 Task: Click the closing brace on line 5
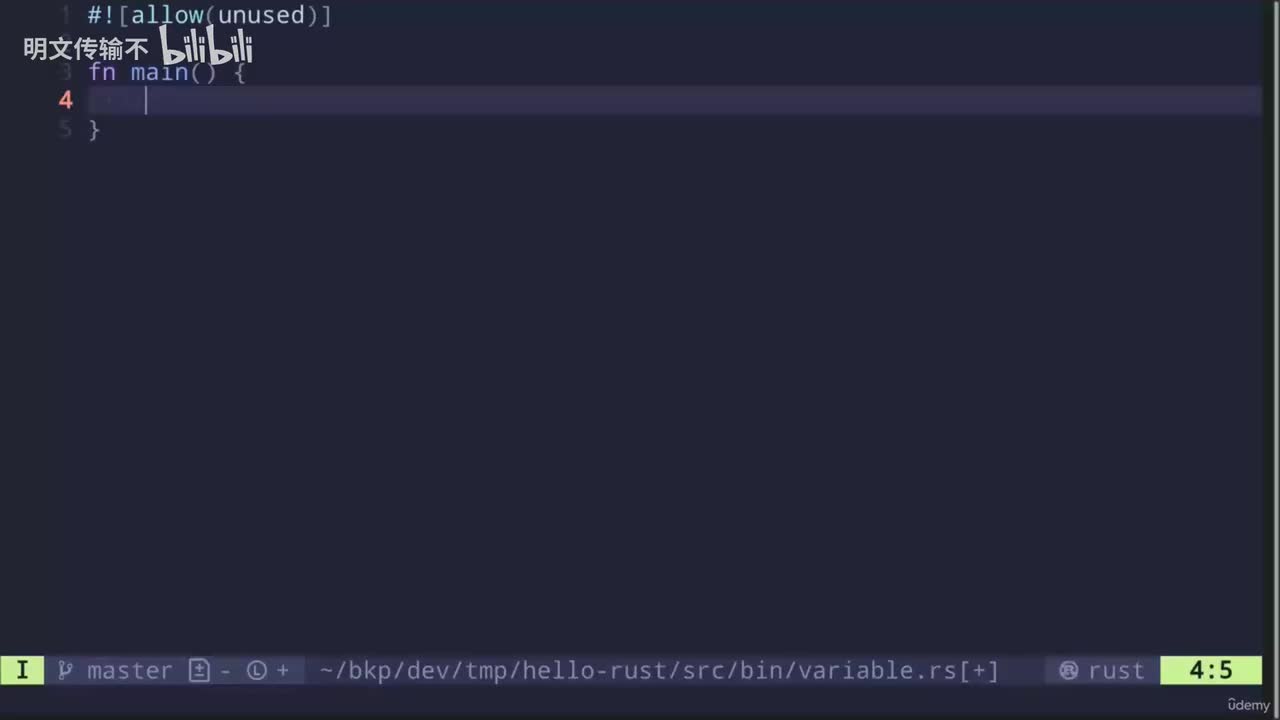pos(94,129)
